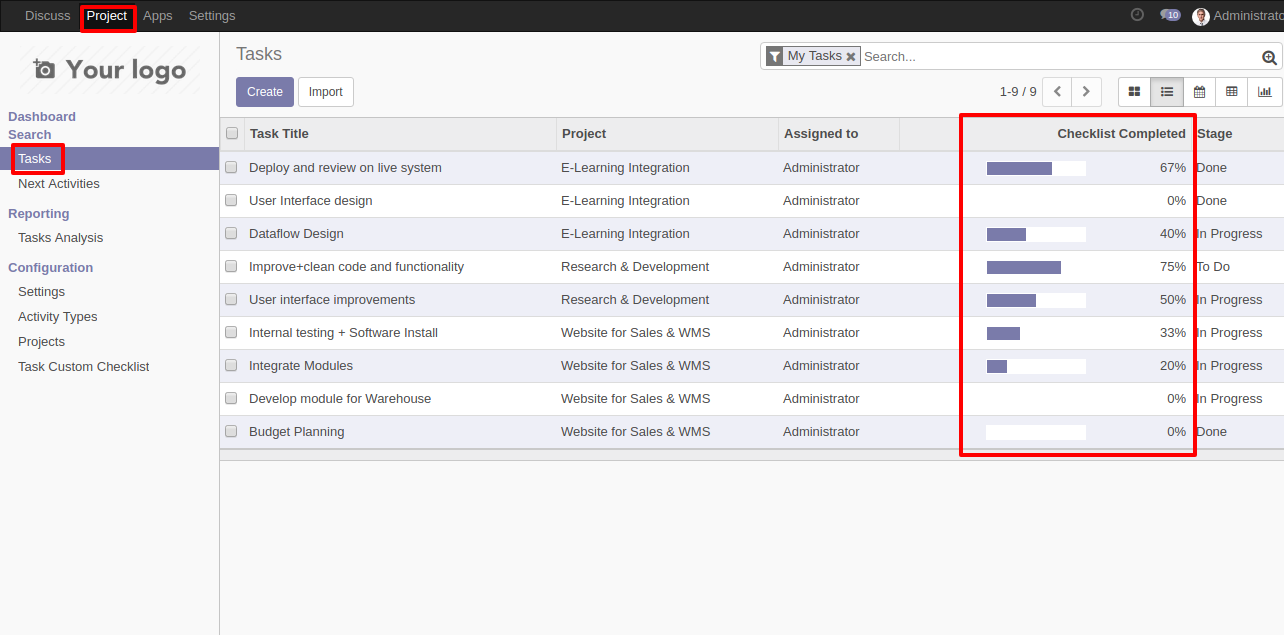Screen dimensions: 1284x635
Task: Click the Administrator avatar icon
Action: 1201,16
